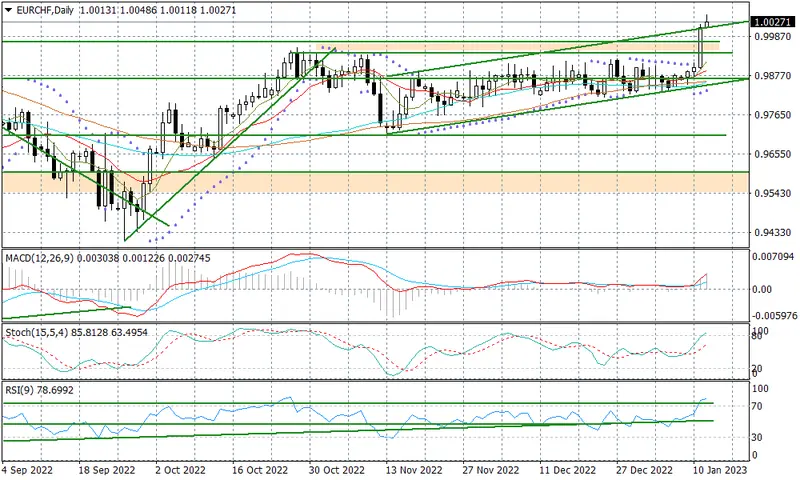This screenshot has height=480, width=800.
Task: Click the upper orange resistance zone rectangle
Action: point(517,47)
